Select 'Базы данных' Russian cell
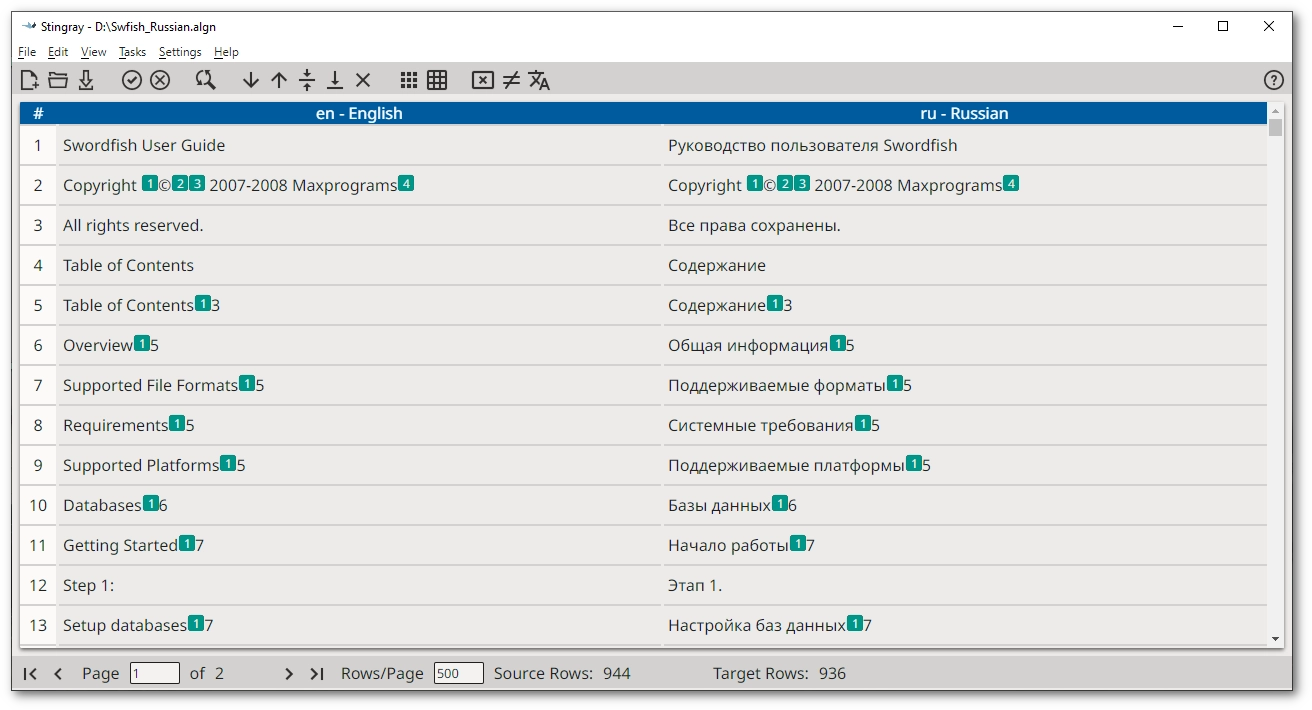The height and width of the screenshot is (710, 1312). tap(965, 505)
